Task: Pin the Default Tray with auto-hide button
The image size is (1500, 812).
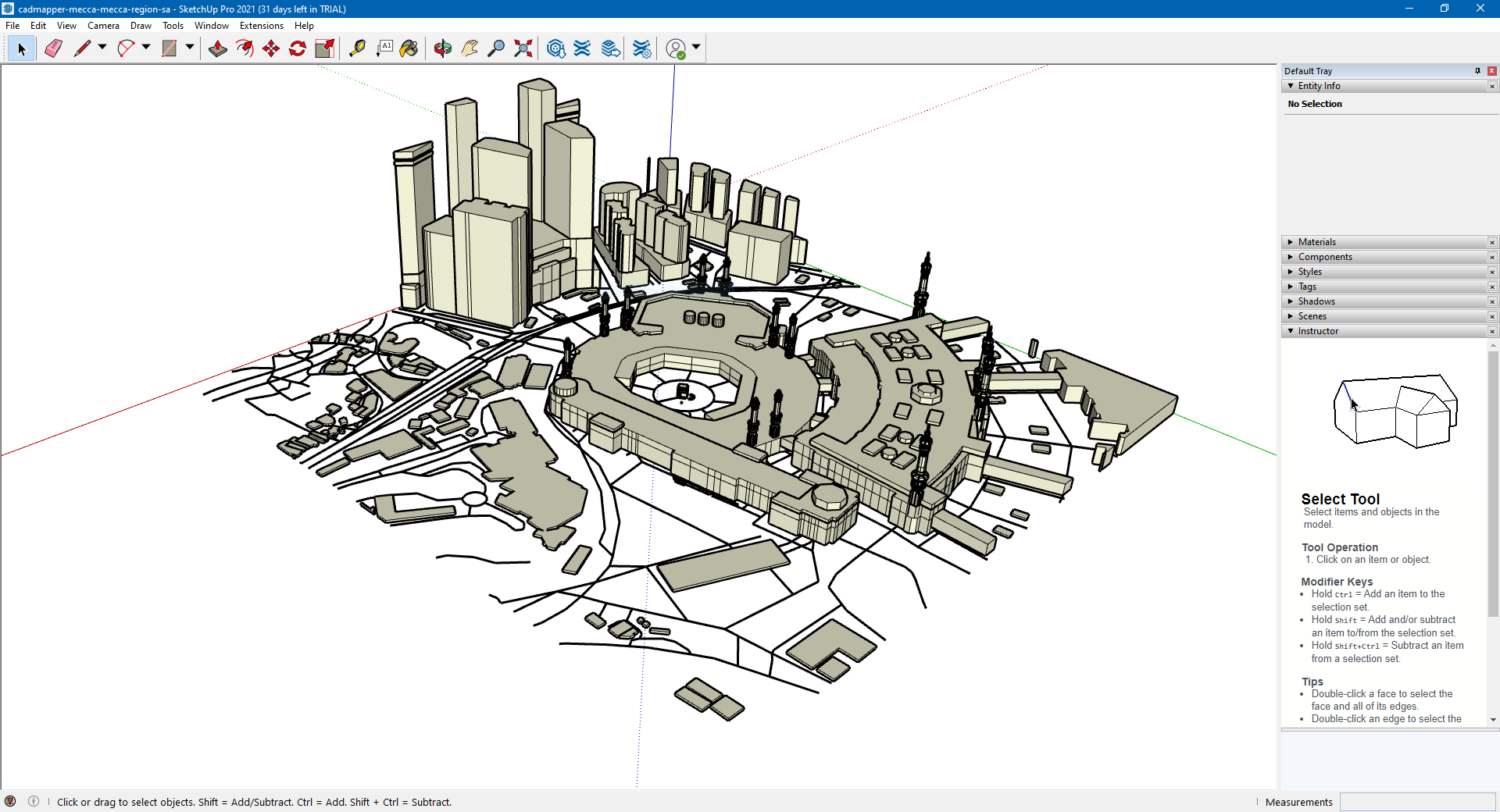Action: click(x=1477, y=71)
